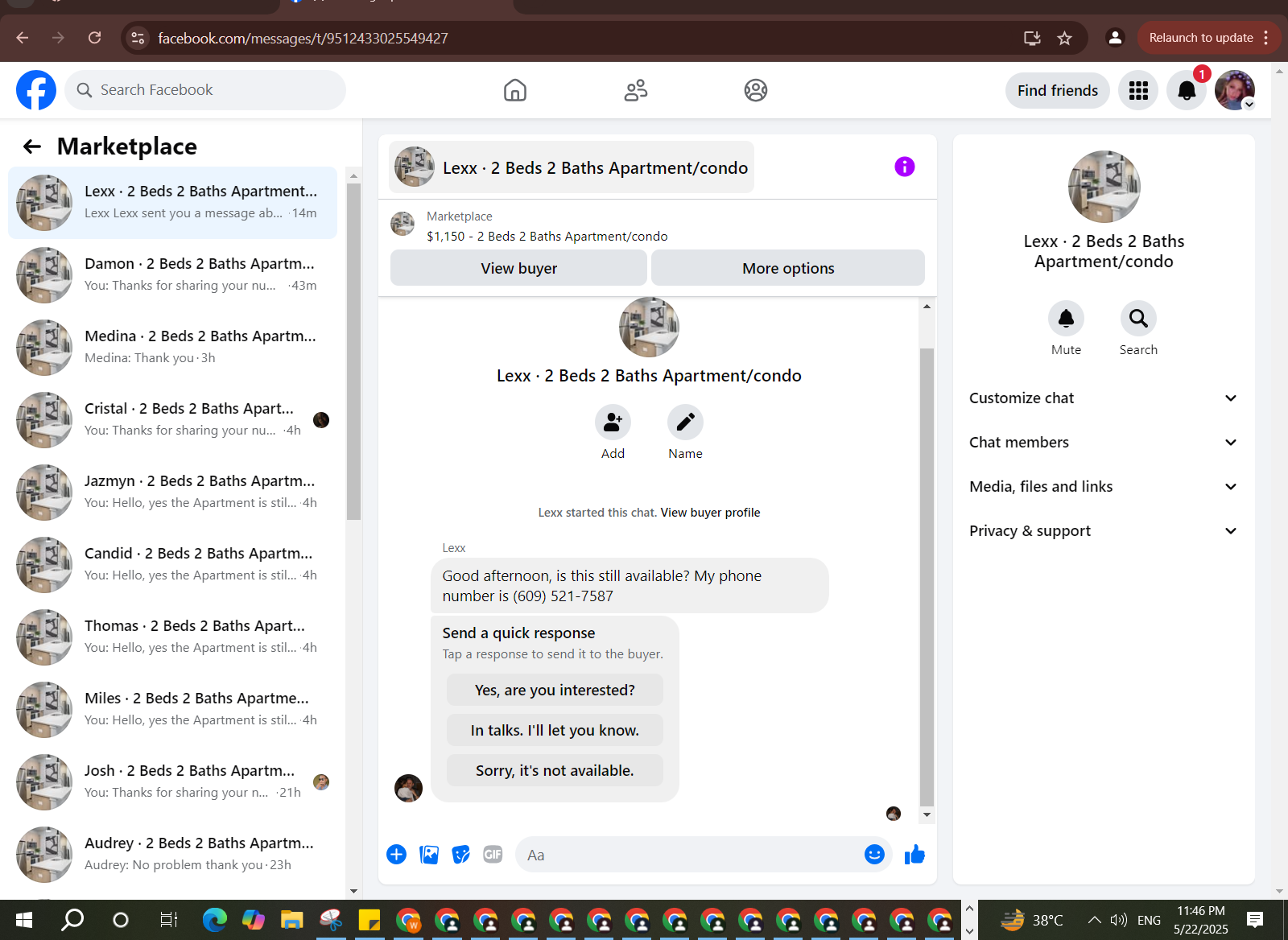The height and width of the screenshot is (940, 1288).
Task: Open the Notifications bell
Action: [x=1187, y=90]
